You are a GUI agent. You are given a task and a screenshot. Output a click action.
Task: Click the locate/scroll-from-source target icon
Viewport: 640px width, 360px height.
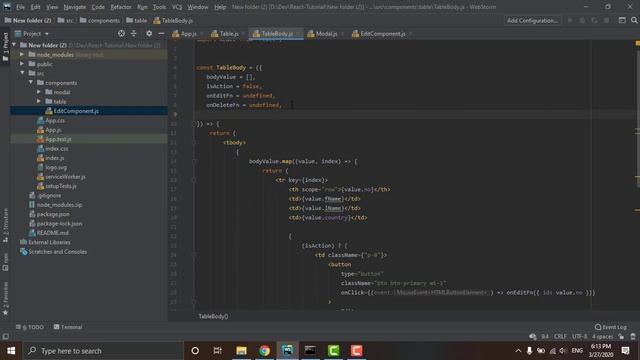121,33
